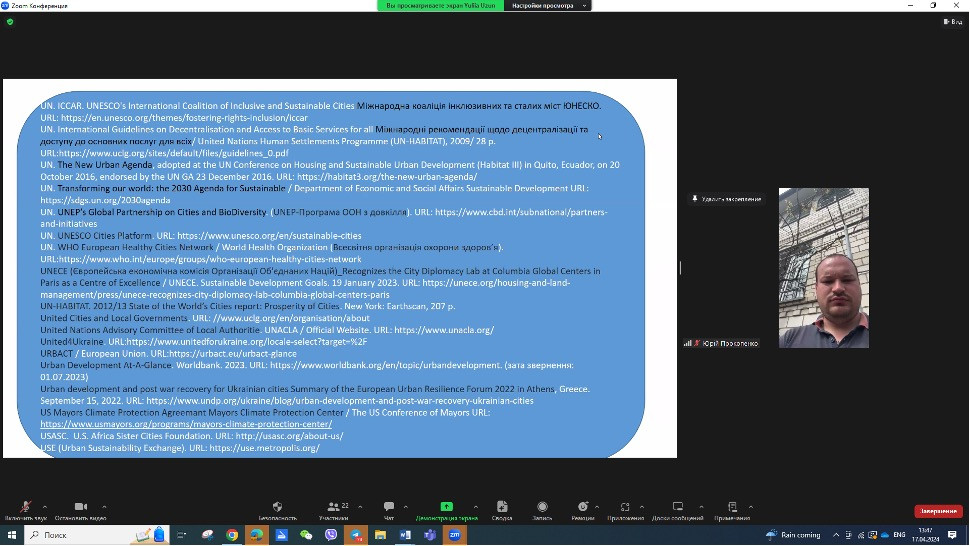Viewport: 970px width, 546px height.
Task: Expand the Whiteboards options arrow
Action: point(701,507)
